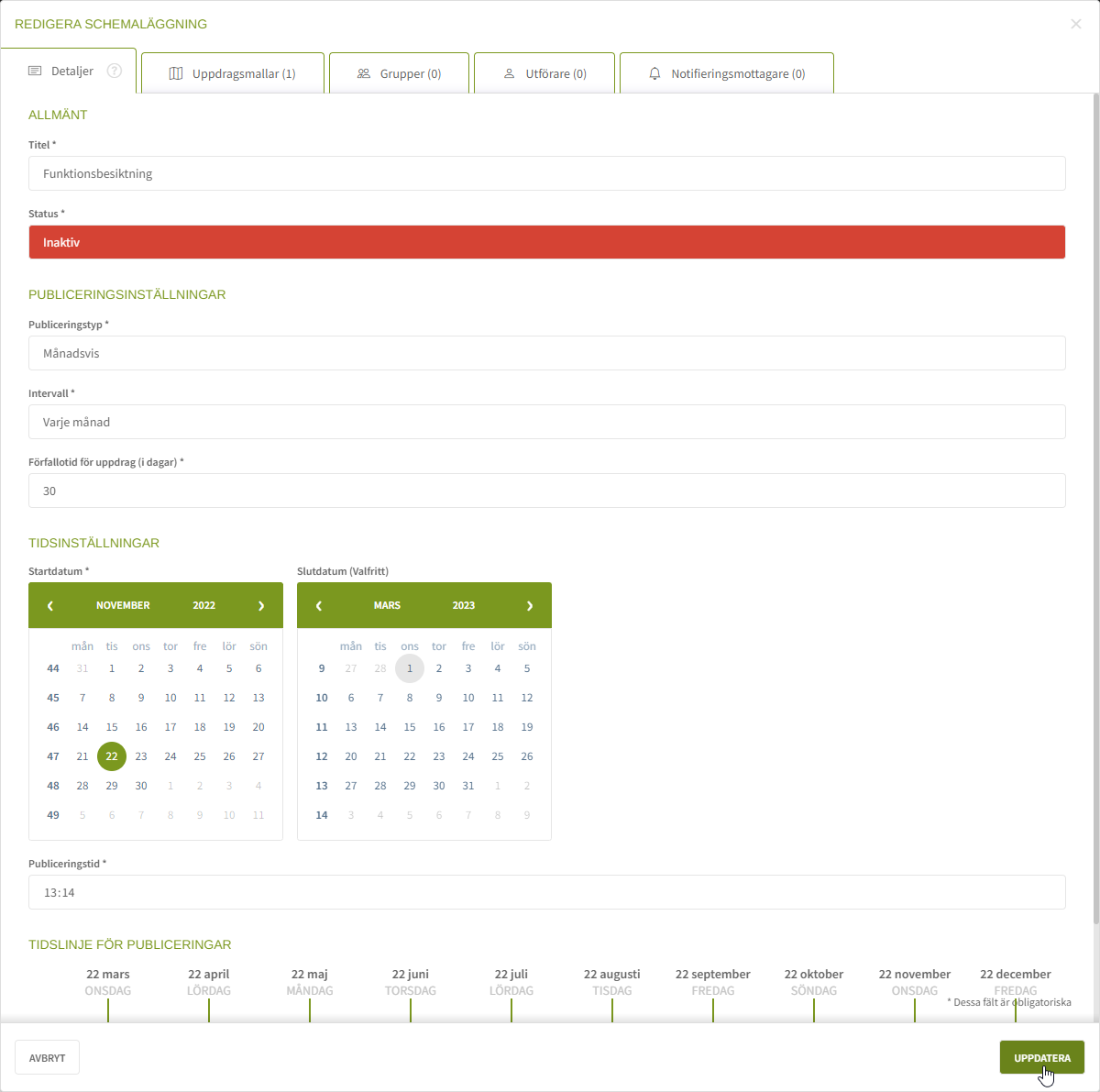
Task: Expand the Publiceringstyp Månadsvis dropdown
Action: pos(546,353)
